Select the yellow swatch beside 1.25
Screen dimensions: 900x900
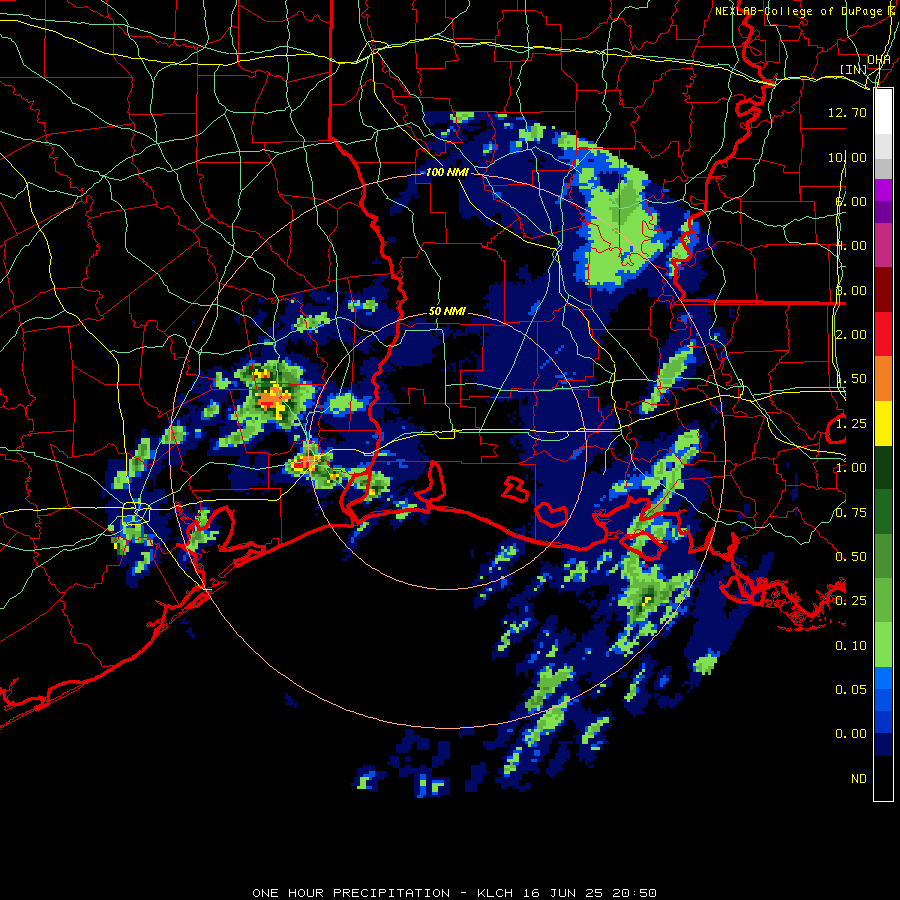883,423
